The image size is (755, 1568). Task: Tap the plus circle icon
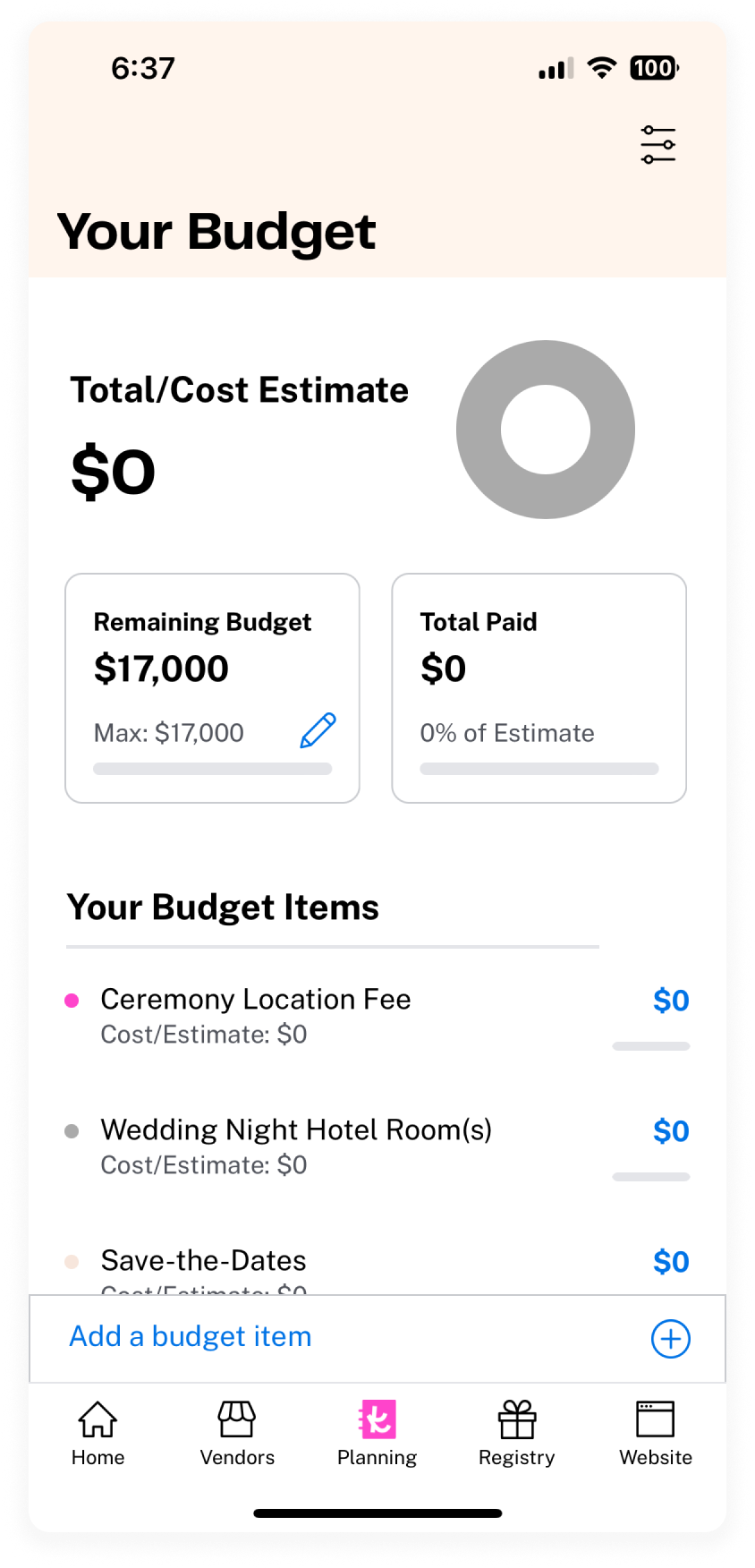coord(670,1339)
